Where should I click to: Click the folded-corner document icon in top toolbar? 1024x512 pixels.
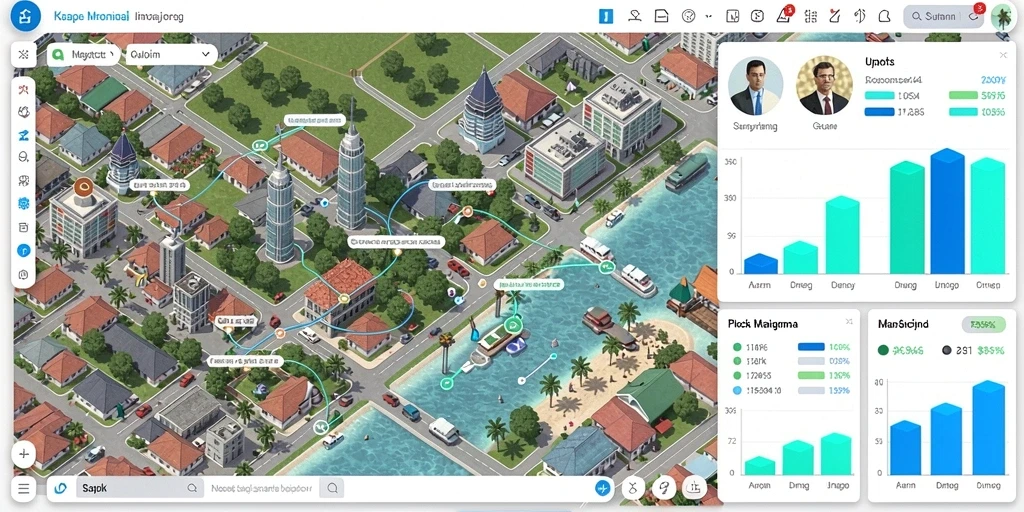pos(662,16)
